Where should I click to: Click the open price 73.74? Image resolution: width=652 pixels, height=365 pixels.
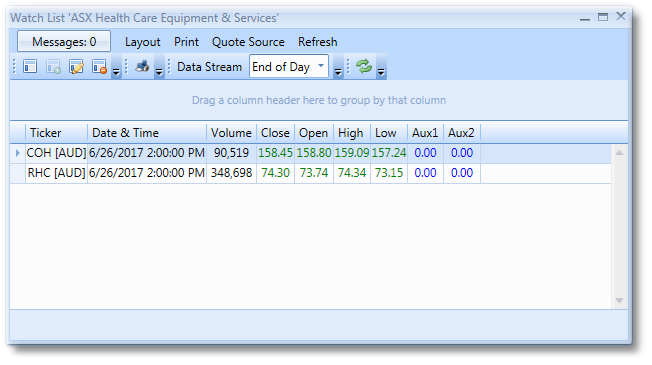click(x=314, y=173)
